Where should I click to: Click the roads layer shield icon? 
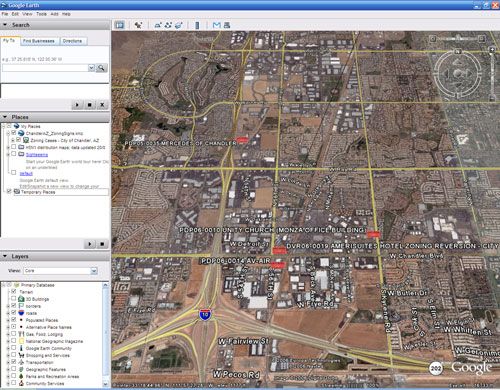21,313
